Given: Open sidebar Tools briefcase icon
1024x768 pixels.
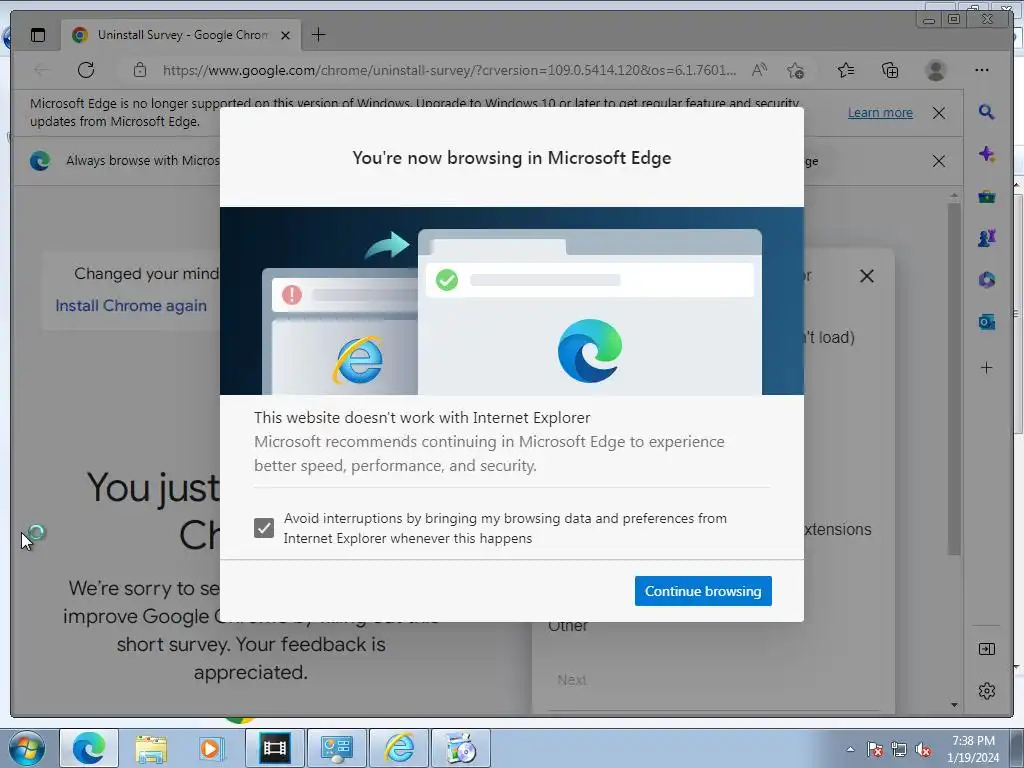Looking at the screenshot, I should (987, 197).
